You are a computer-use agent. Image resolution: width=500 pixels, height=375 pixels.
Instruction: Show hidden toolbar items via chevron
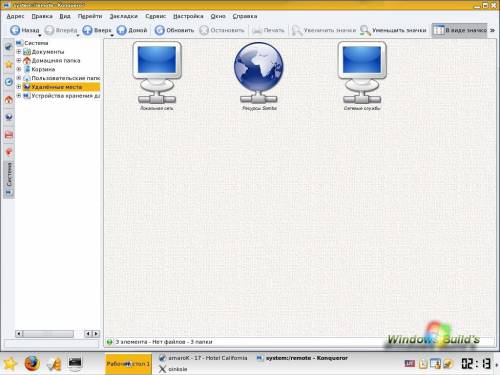[x=492, y=30]
